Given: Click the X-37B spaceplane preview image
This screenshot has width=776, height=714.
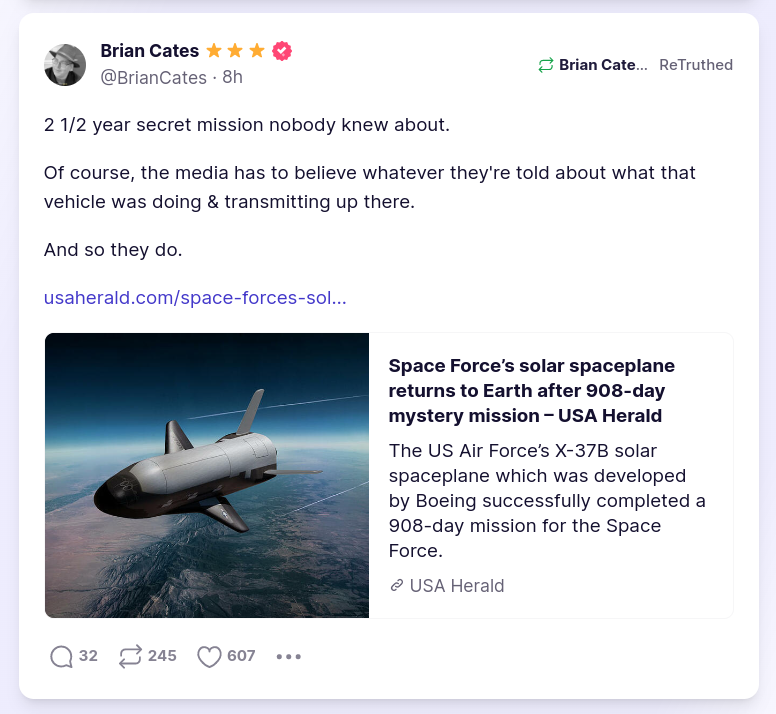Looking at the screenshot, I should point(207,475).
